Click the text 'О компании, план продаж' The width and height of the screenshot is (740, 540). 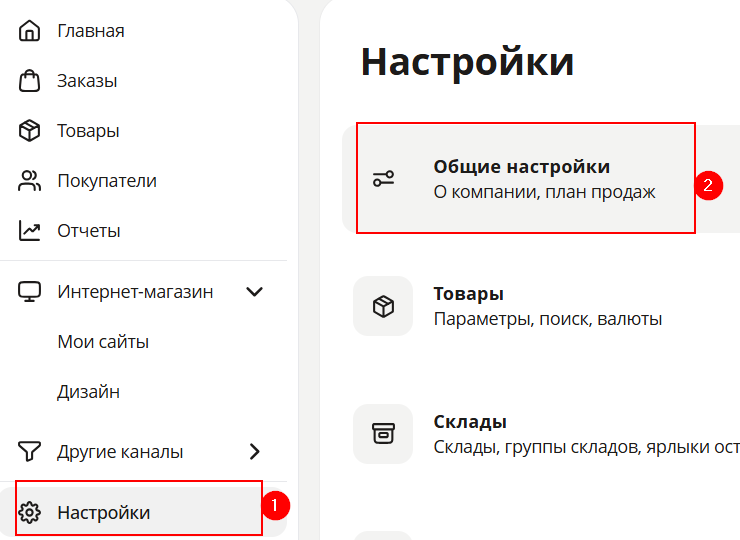[544, 192]
